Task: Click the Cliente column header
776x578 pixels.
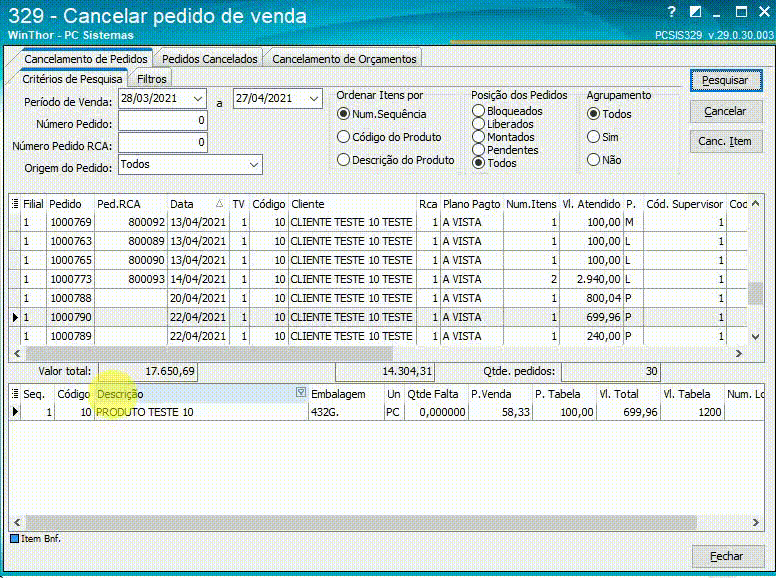Action: pyautogui.click(x=352, y=204)
